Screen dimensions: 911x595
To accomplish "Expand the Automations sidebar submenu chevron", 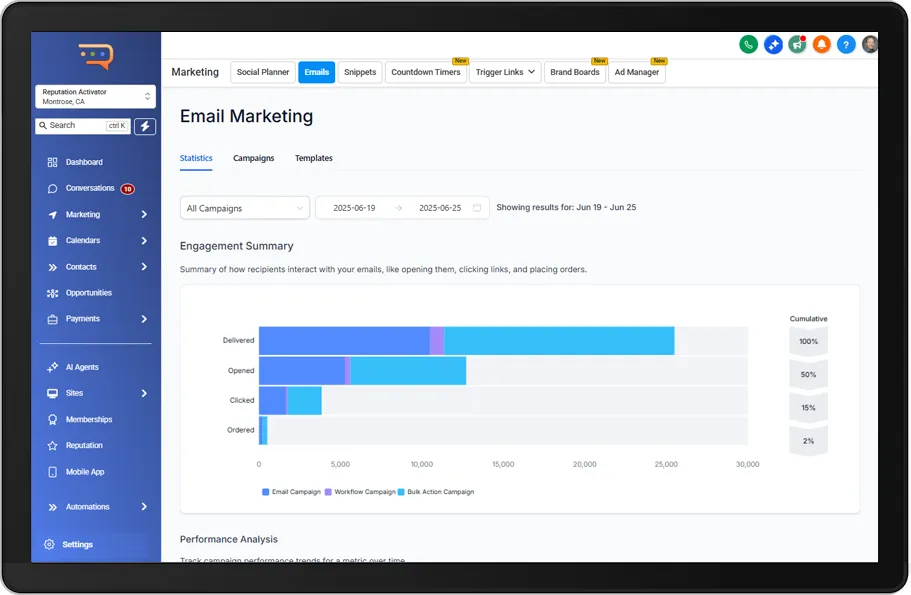I will pyautogui.click(x=144, y=507).
